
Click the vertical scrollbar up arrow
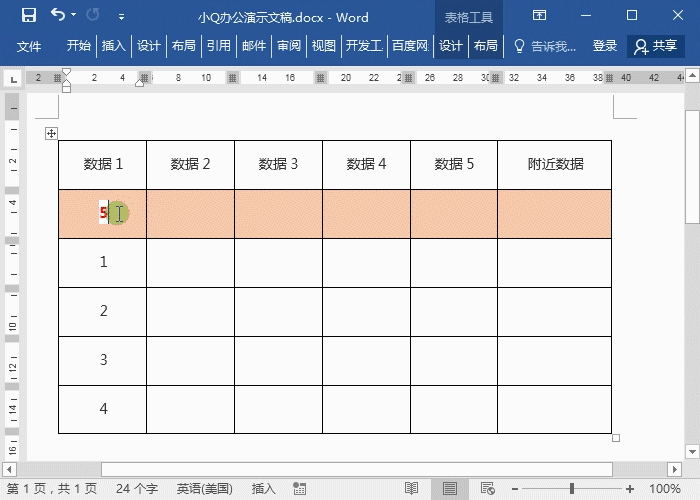[x=692, y=76]
